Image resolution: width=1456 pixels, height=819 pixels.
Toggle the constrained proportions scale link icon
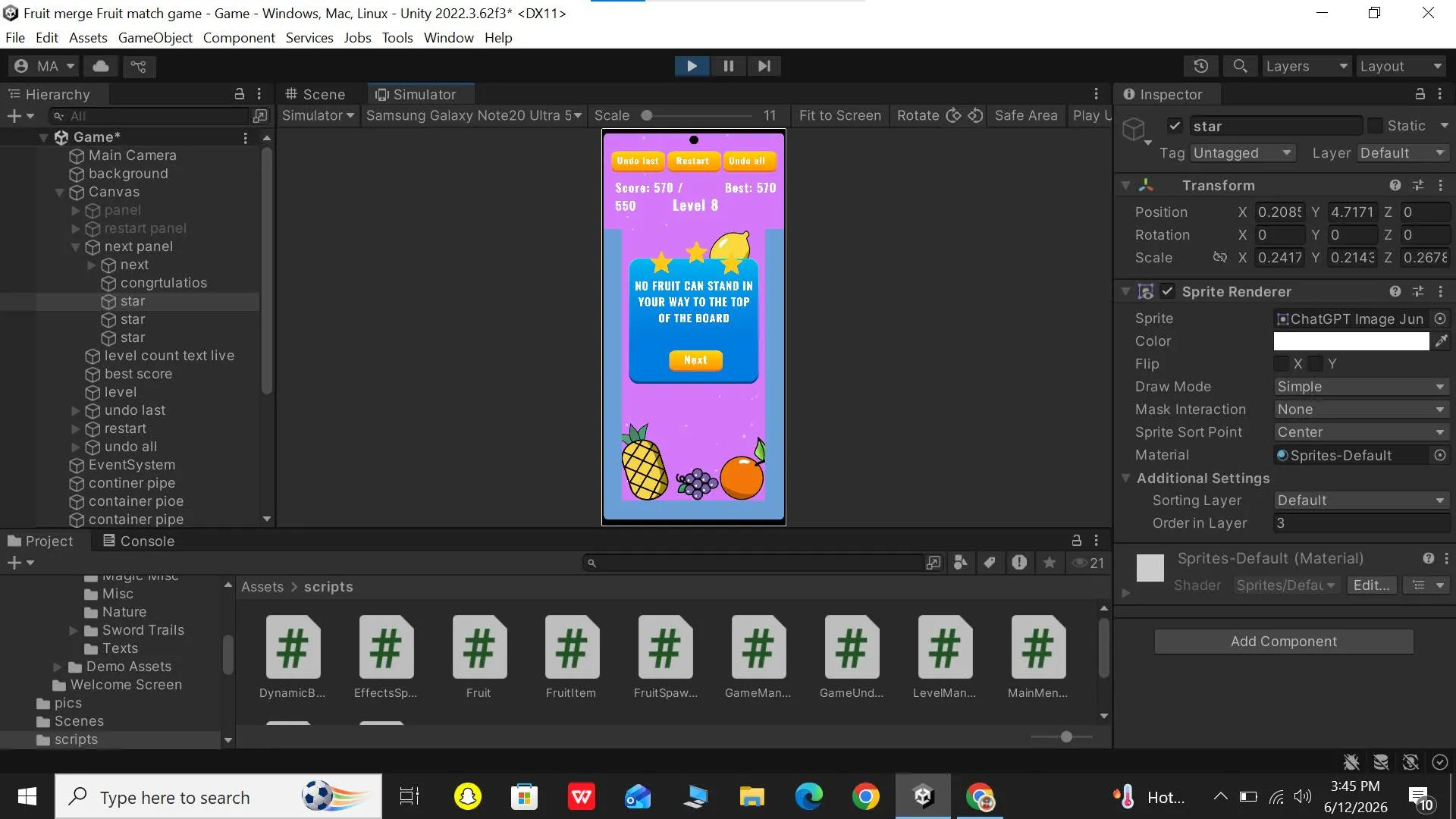[x=1219, y=257]
